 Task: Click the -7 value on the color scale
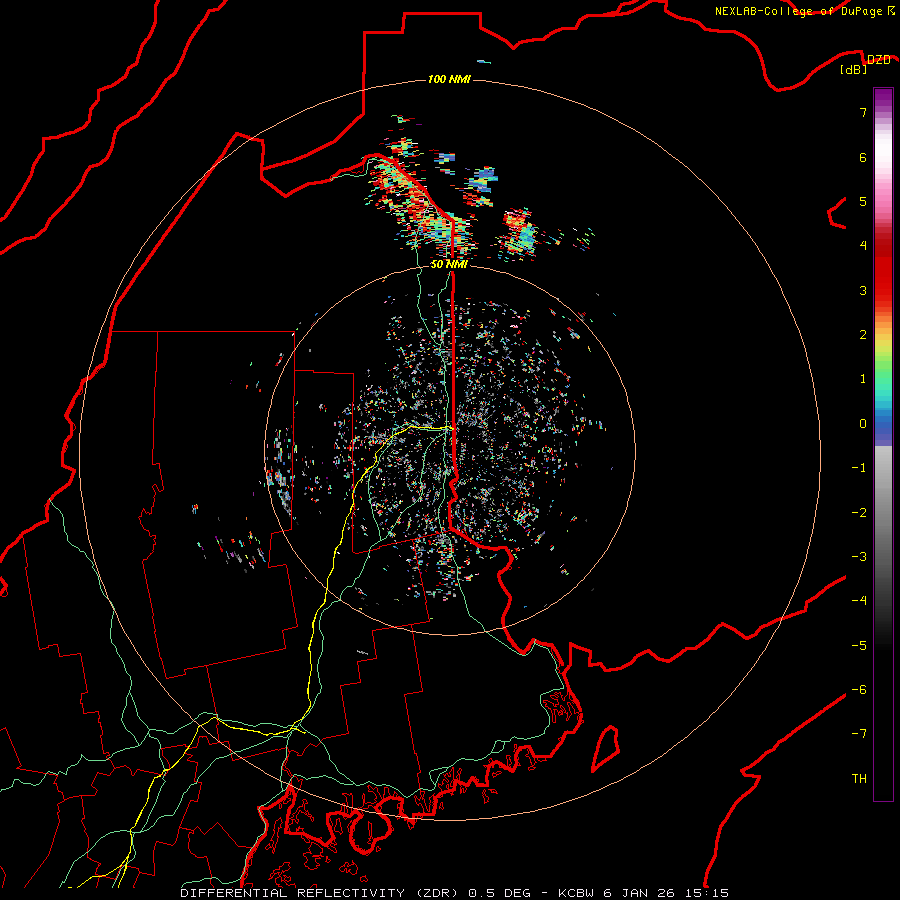pyautogui.click(x=859, y=734)
